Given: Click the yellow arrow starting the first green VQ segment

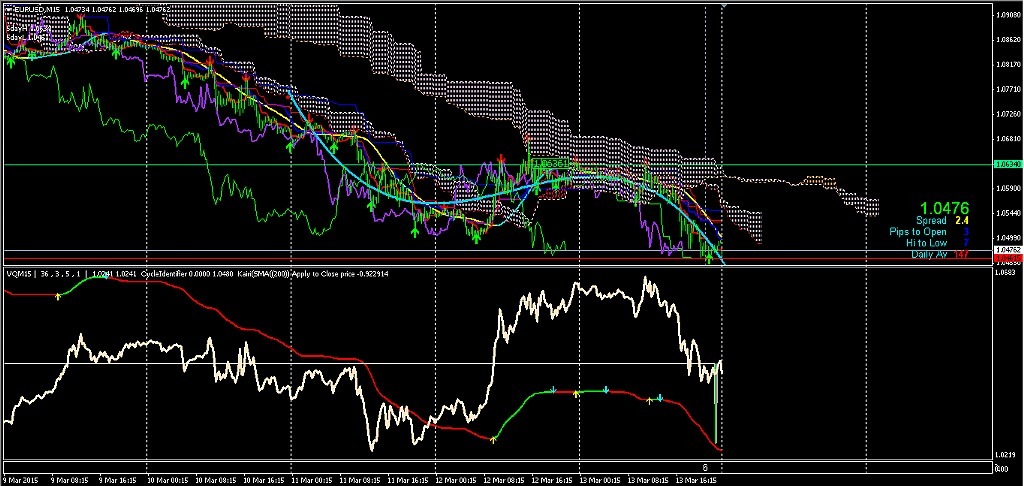Looking at the screenshot, I should (58, 296).
